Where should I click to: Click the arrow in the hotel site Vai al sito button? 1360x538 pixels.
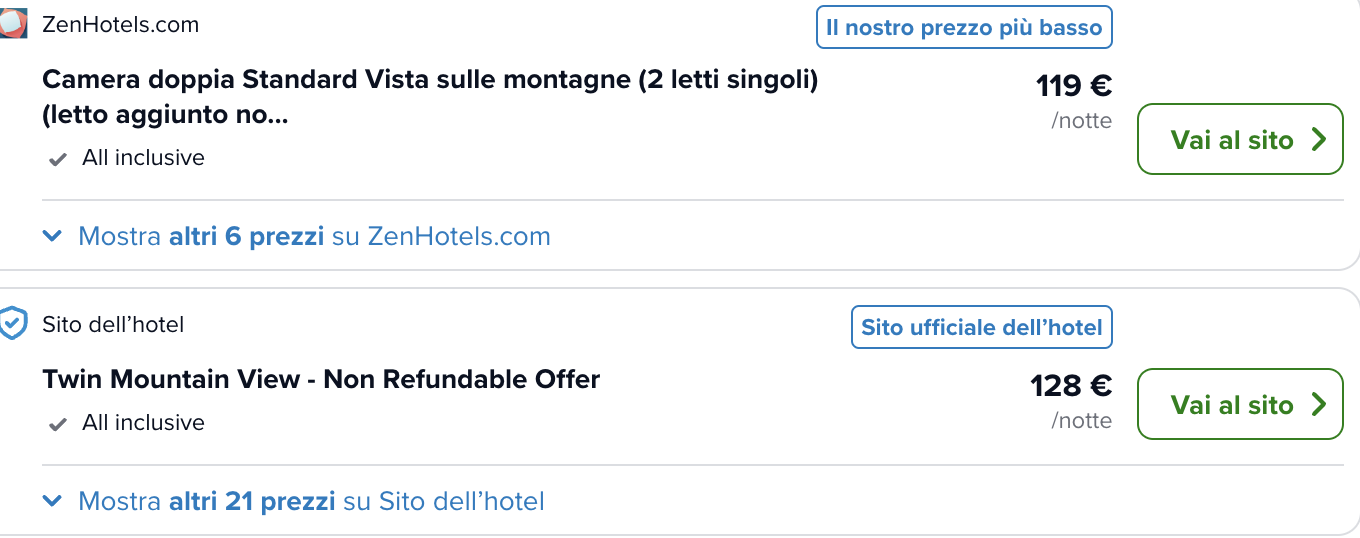point(1318,405)
